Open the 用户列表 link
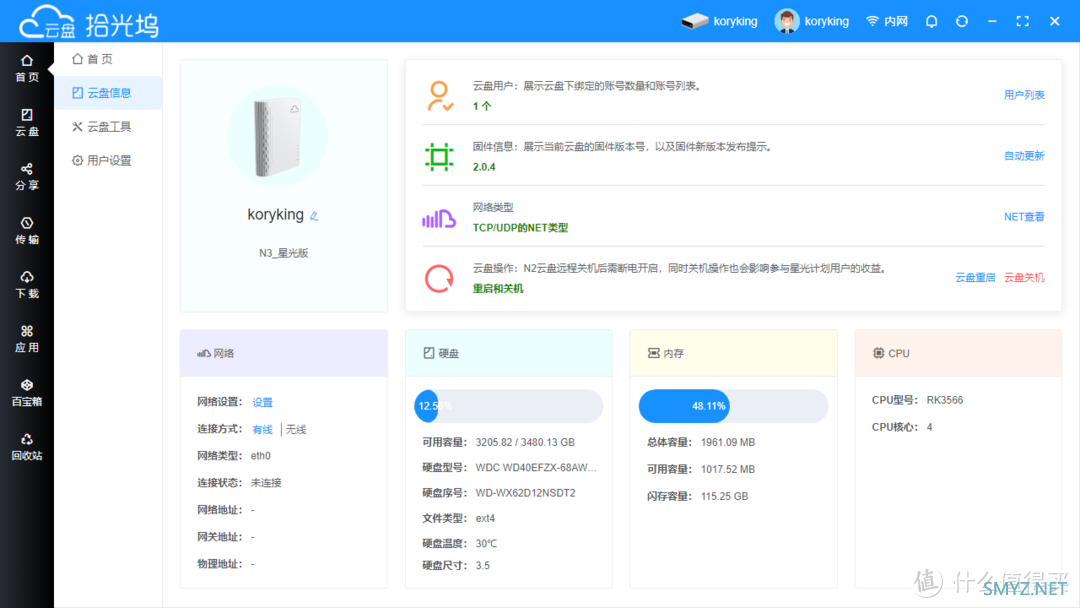This screenshot has width=1080, height=608. pyautogui.click(x=1024, y=95)
